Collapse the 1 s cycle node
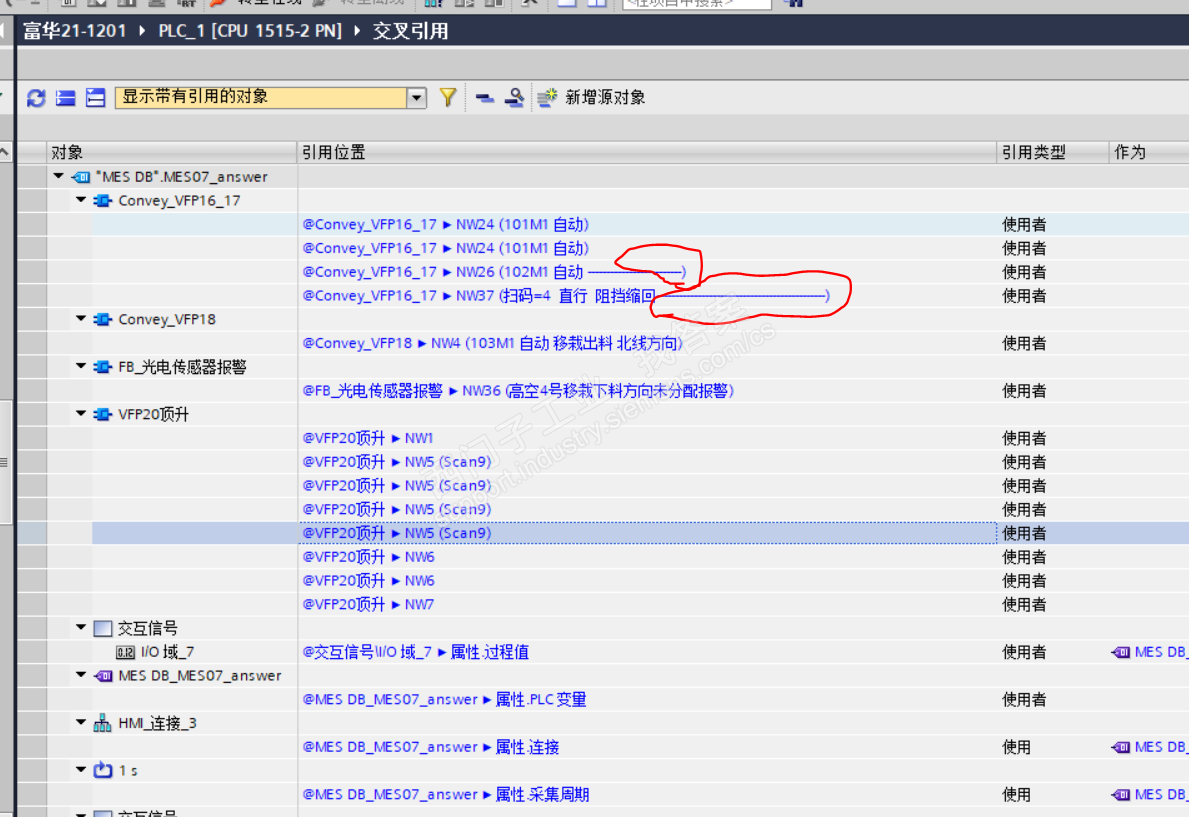1189x817 pixels. pos(81,769)
